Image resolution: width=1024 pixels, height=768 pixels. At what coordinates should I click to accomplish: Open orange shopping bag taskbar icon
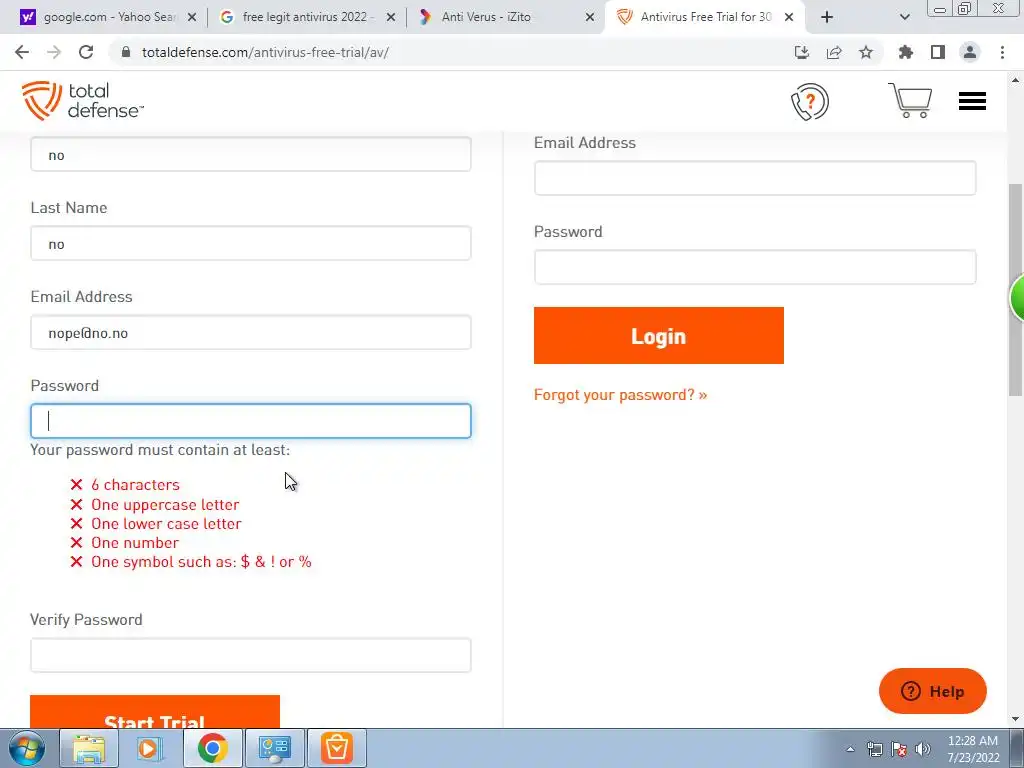point(336,748)
